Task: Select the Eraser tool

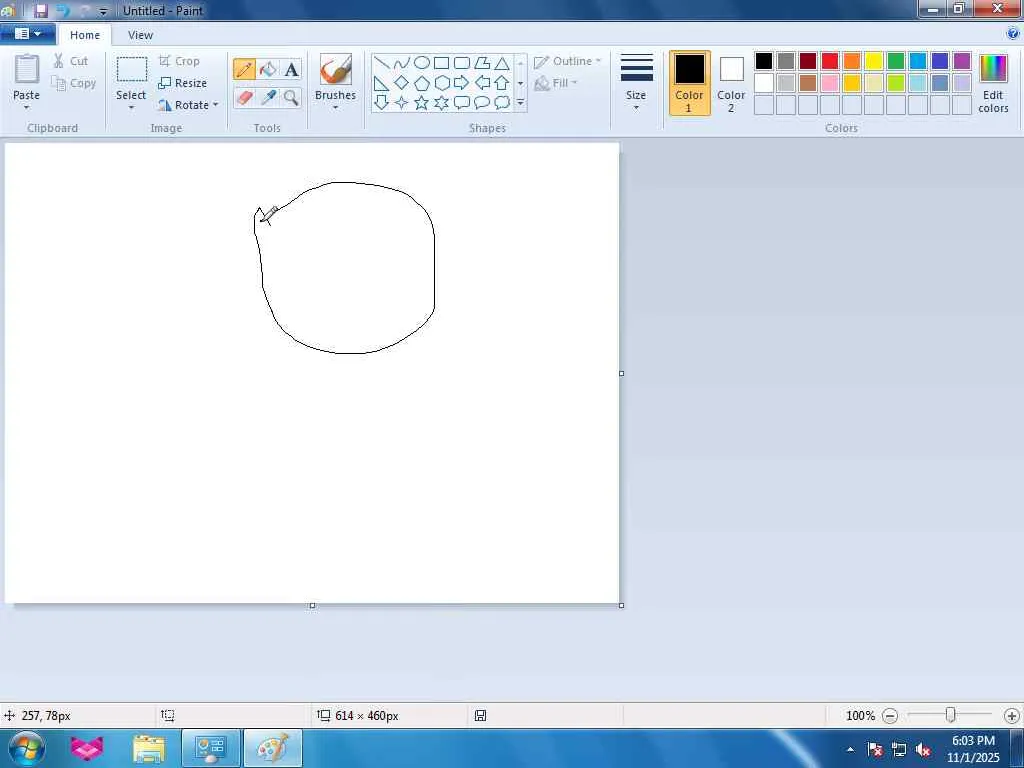Action: [x=244, y=97]
